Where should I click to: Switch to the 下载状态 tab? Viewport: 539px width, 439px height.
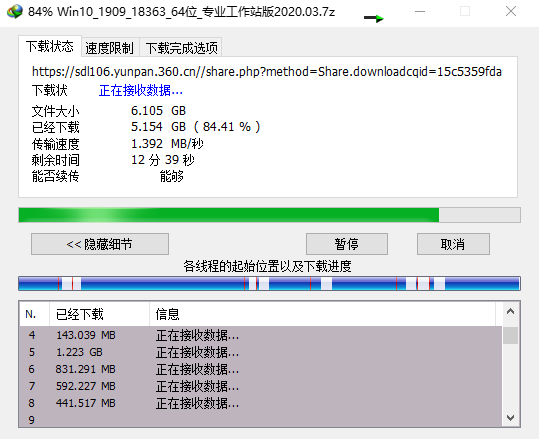50,46
